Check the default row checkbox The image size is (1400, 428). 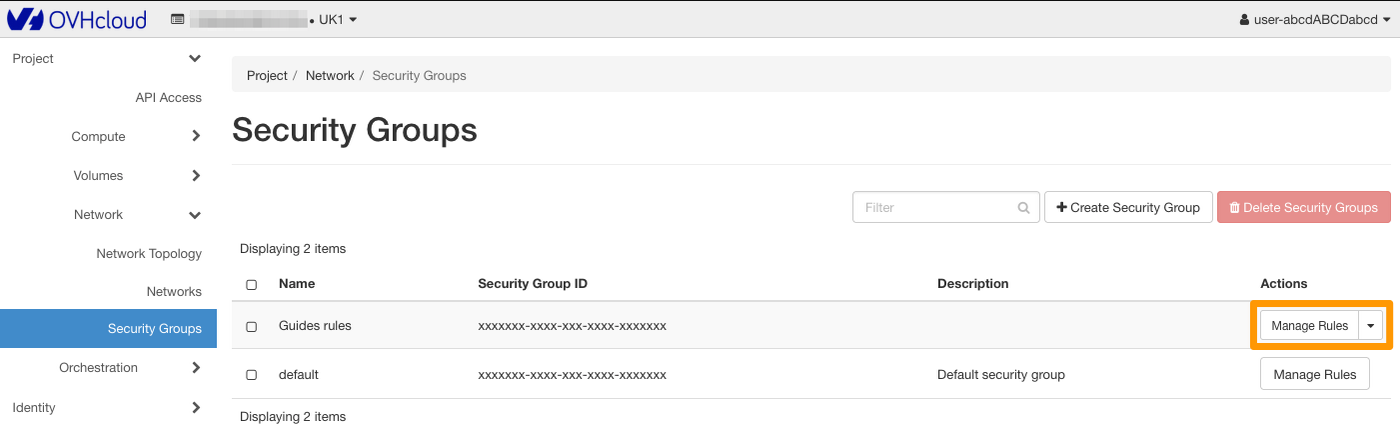coord(251,375)
